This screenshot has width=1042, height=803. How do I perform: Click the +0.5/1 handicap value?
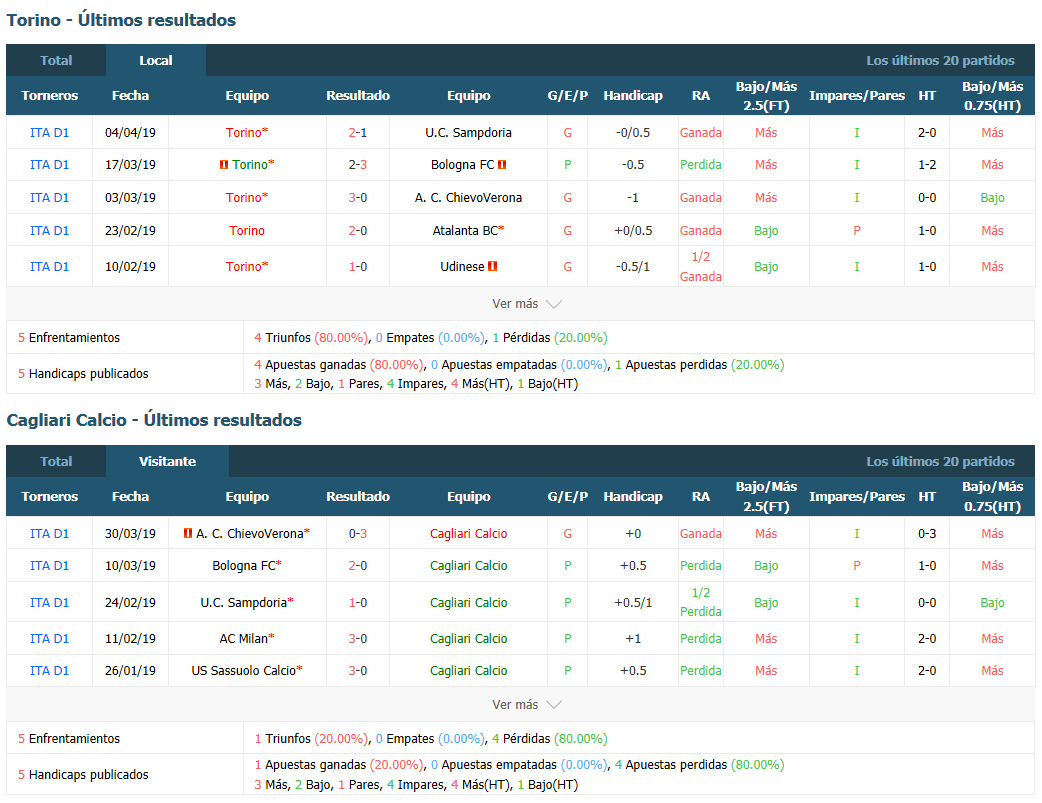tap(633, 603)
